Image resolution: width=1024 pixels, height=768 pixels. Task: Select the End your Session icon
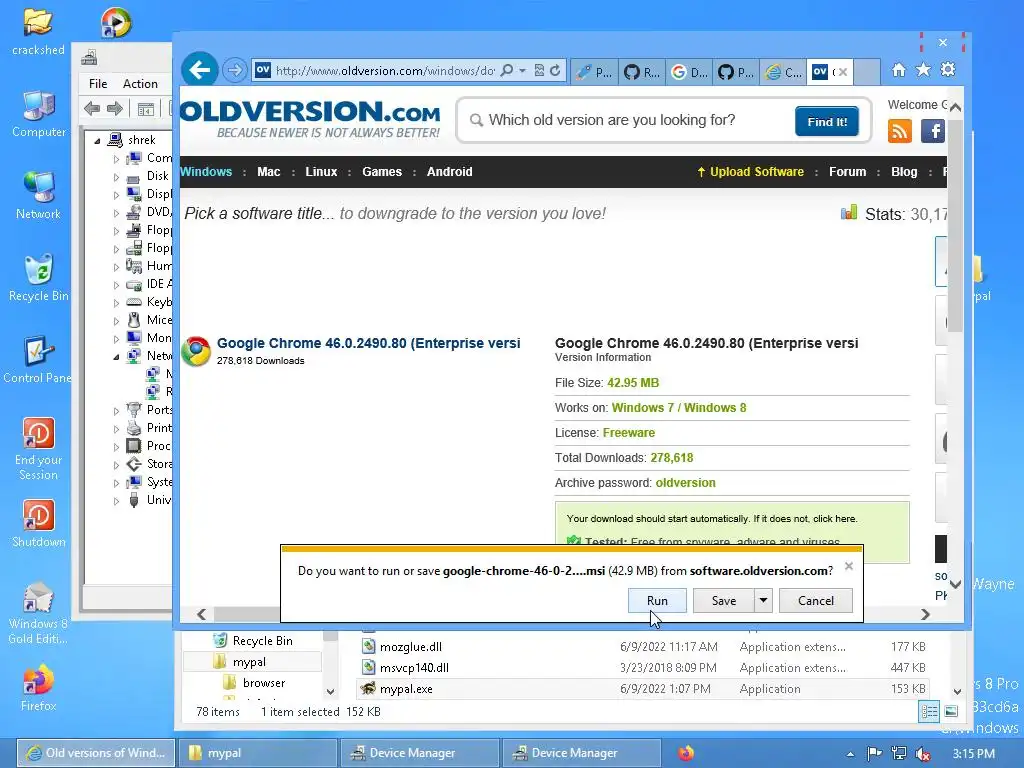point(39,449)
